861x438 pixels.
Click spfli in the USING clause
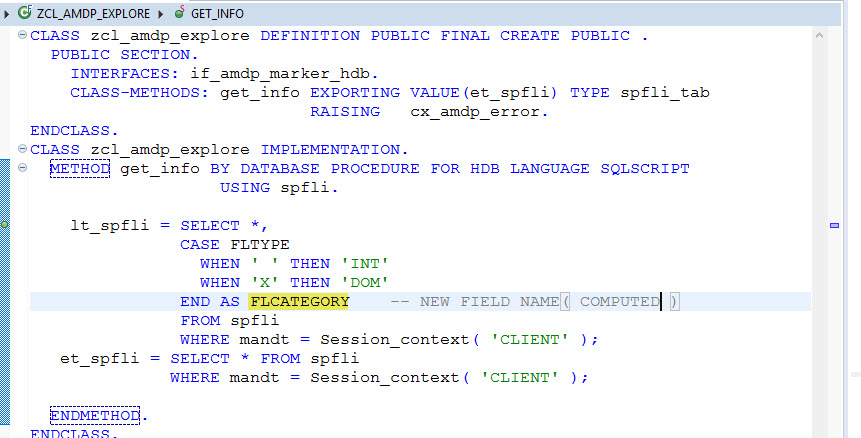tap(305, 188)
